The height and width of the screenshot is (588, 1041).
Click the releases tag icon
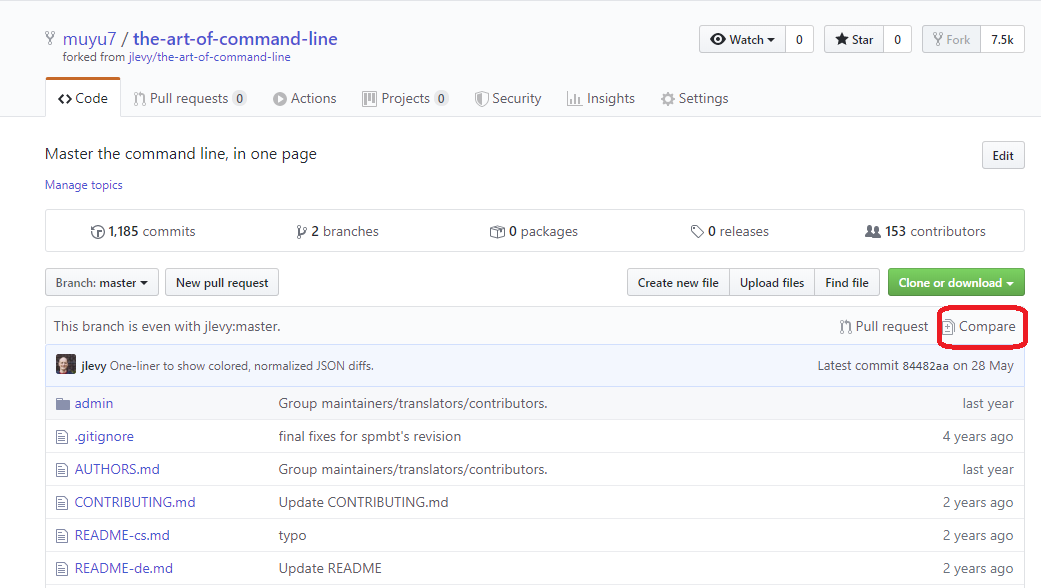(x=697, y=232)
